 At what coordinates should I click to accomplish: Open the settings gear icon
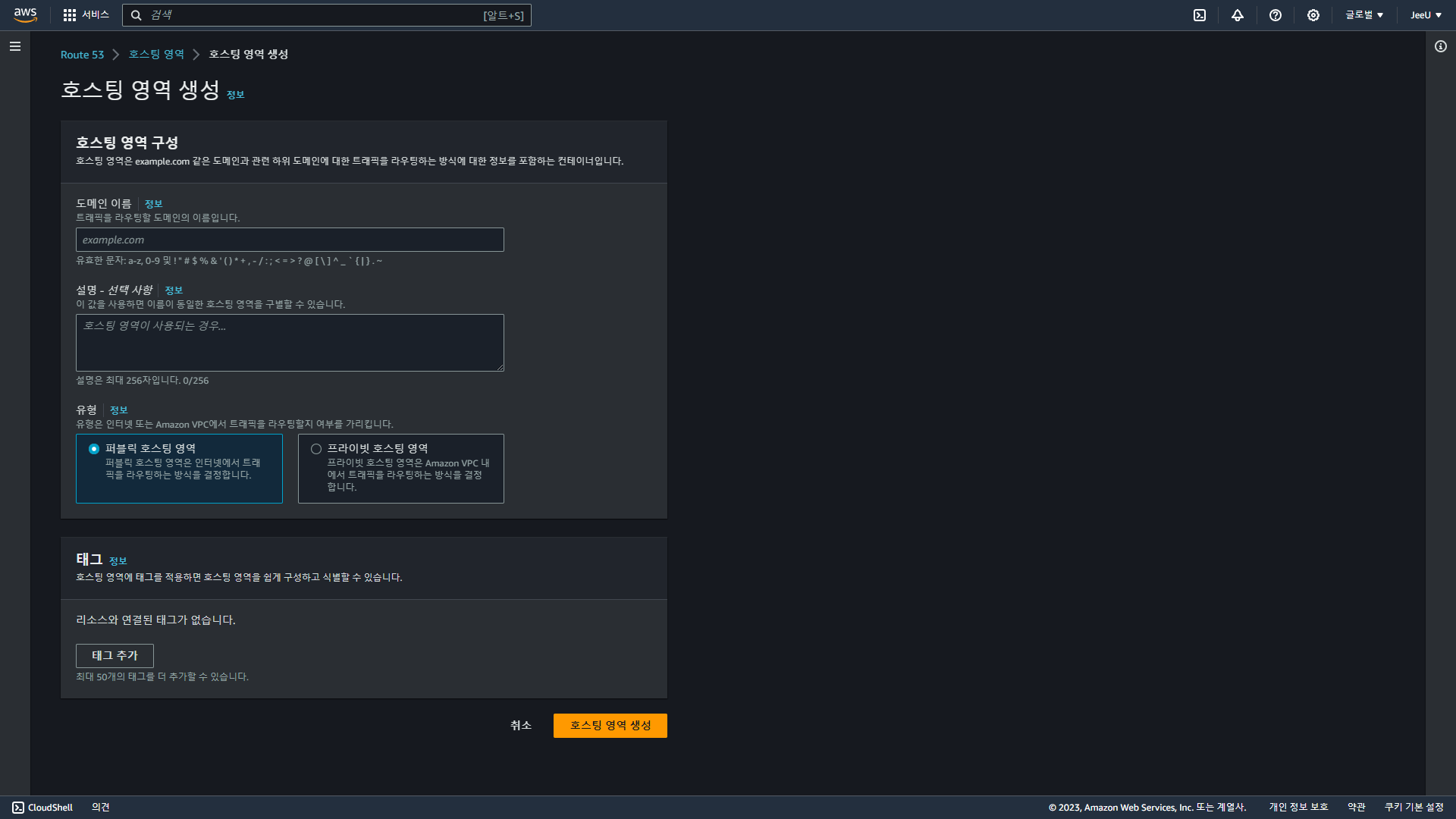tap(1313, 15)
